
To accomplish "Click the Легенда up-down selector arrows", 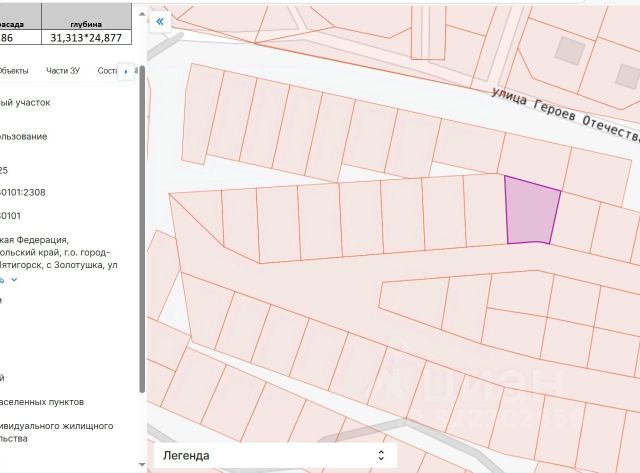I will click(381, 455).
